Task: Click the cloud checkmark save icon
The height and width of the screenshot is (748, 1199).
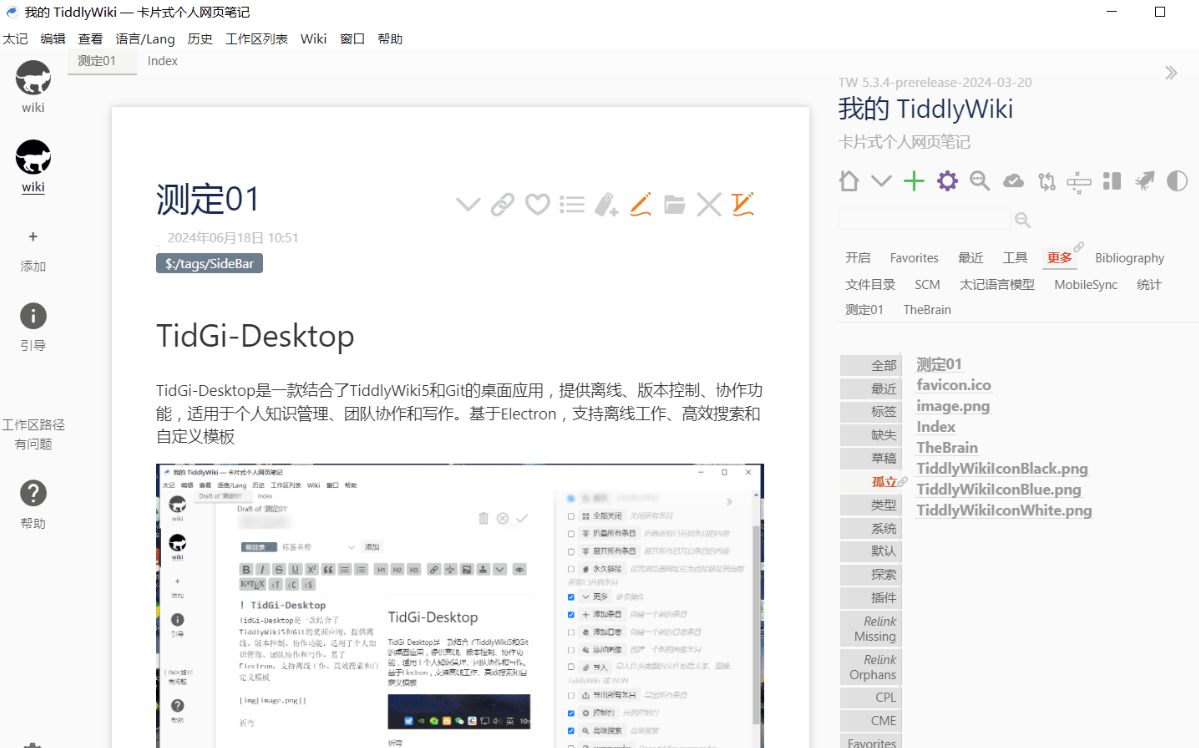Action: [1013, 181]
